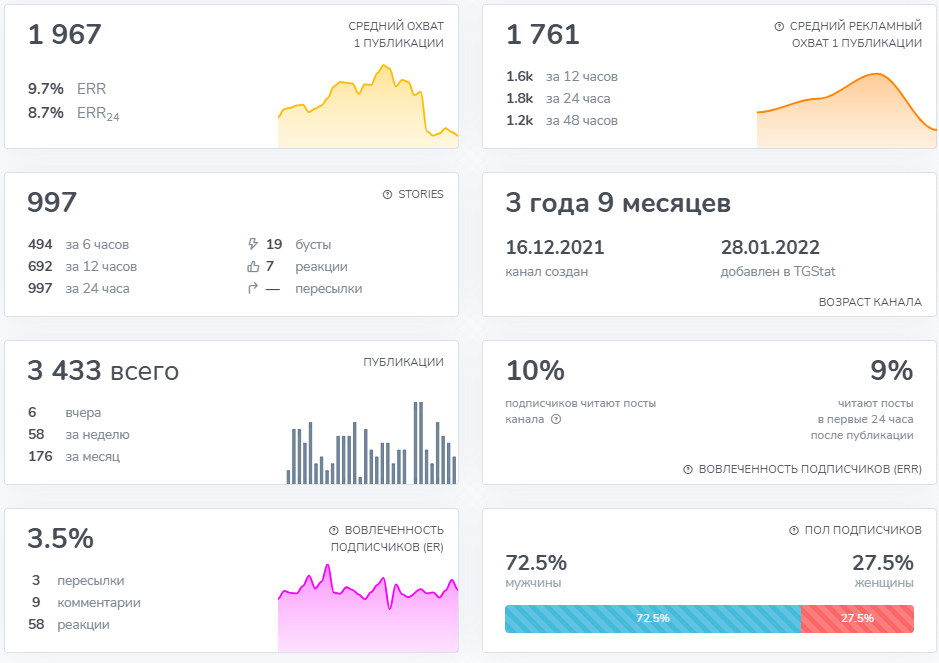Click the gray publications bar chart
This screenshot has height=663, width=939.
(371, 443)
